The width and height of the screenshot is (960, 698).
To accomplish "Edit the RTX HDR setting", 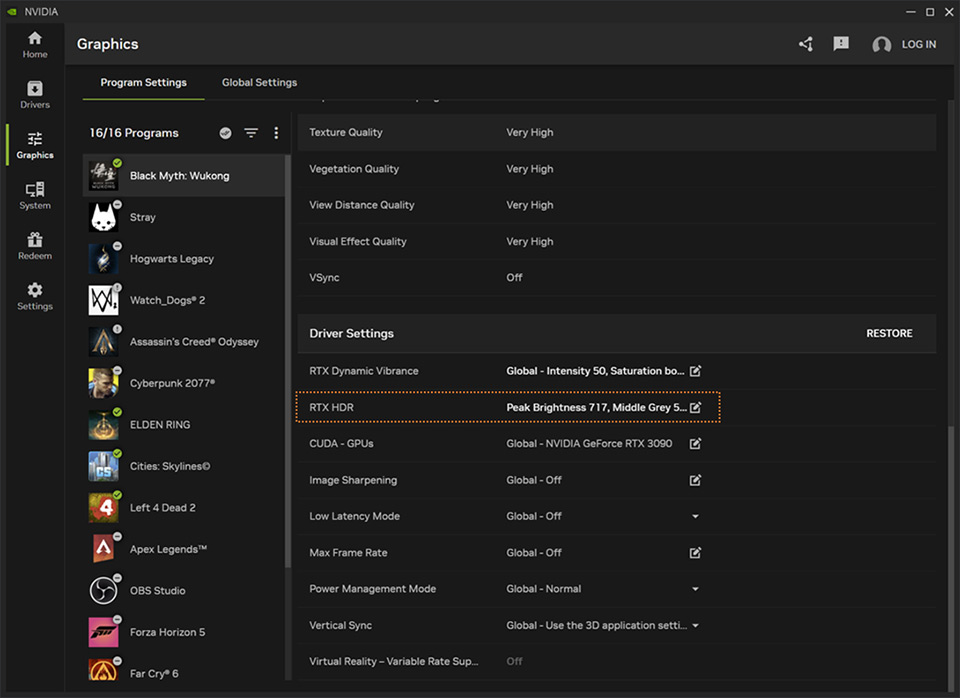I will pyautogui.click(x=696, y=408).
